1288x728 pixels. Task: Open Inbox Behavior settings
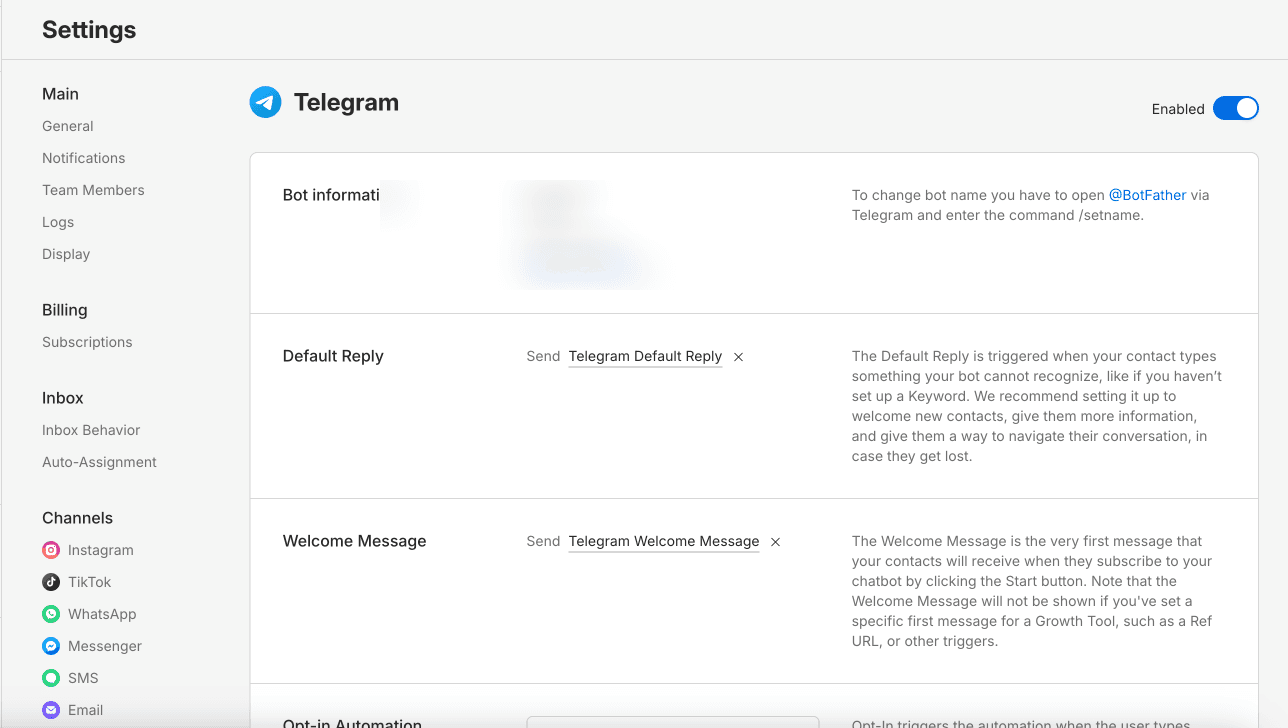pyautogui.click(x=91, y=430)
